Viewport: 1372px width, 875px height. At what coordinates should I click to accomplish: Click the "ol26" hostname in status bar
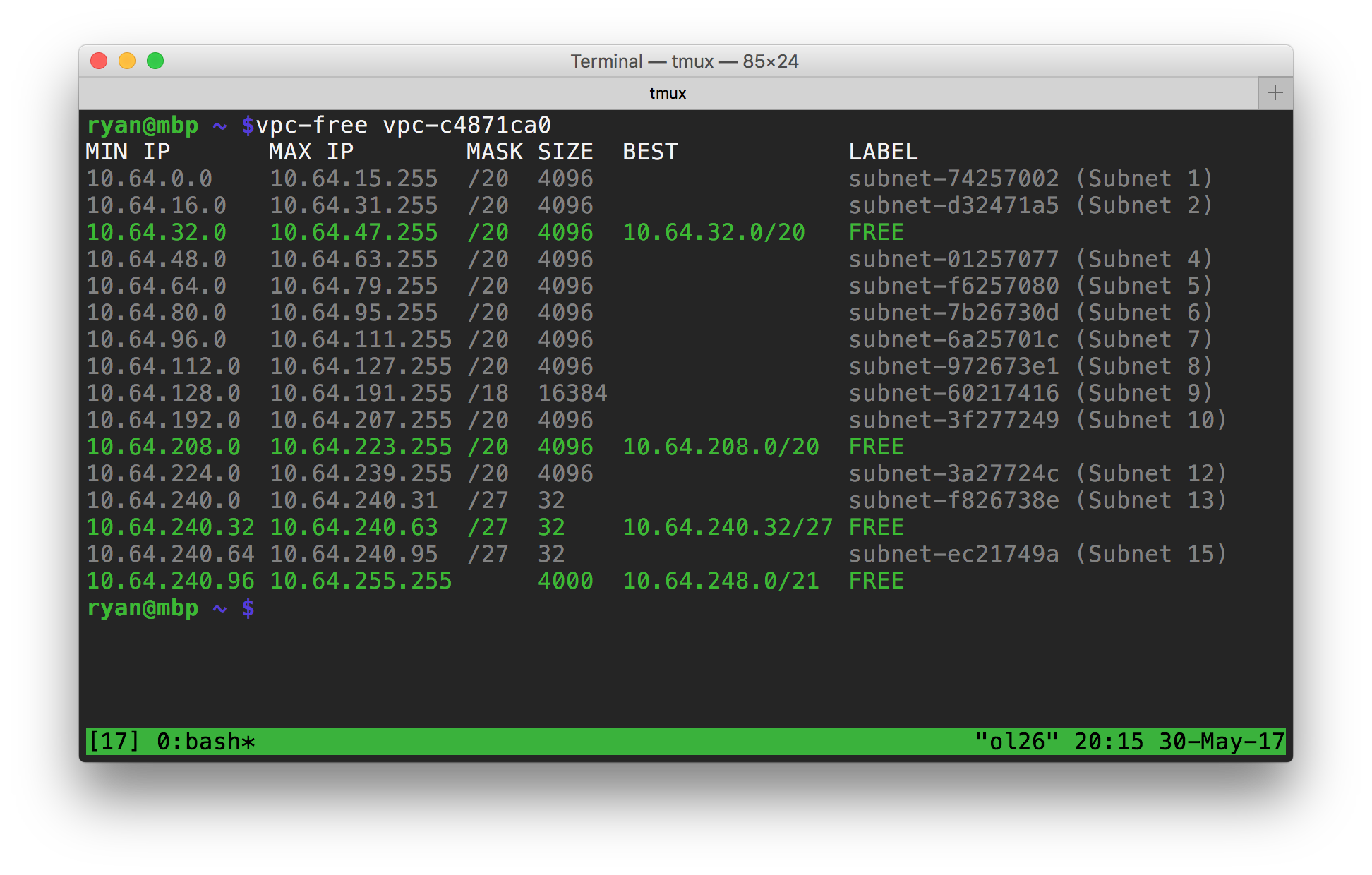(1016, 742)
